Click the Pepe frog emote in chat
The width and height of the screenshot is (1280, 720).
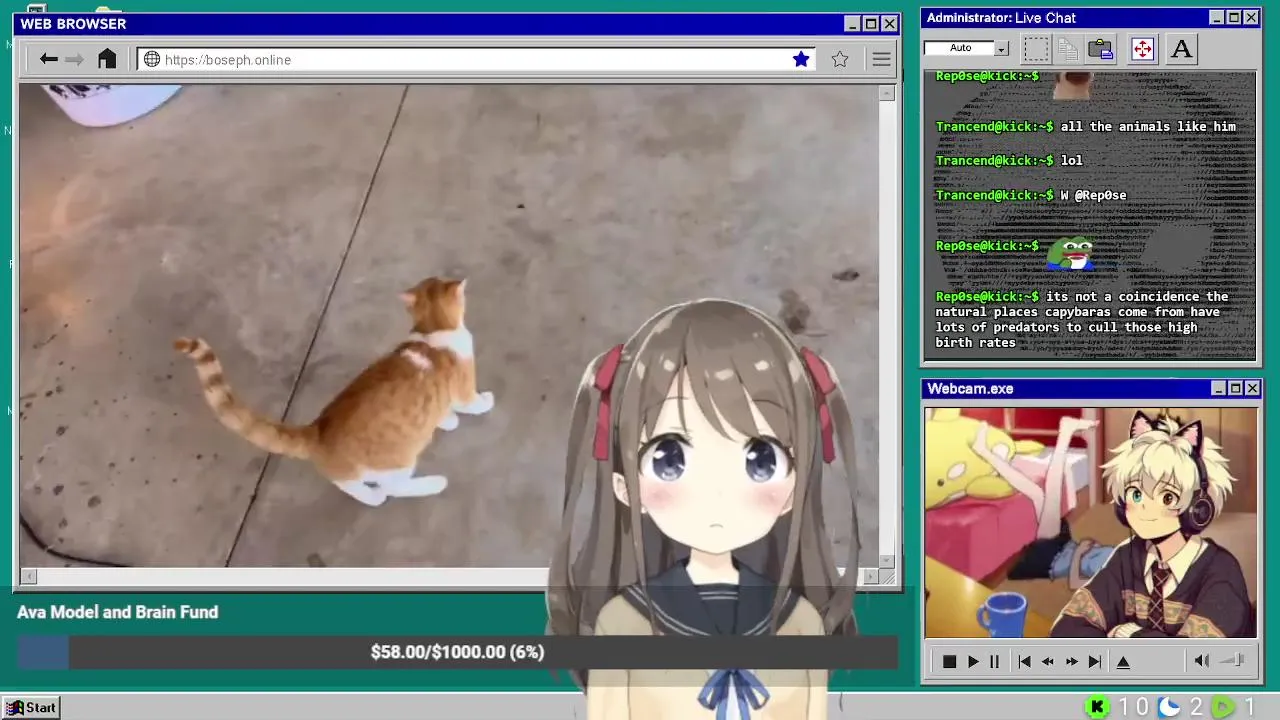click(1071, 253)
